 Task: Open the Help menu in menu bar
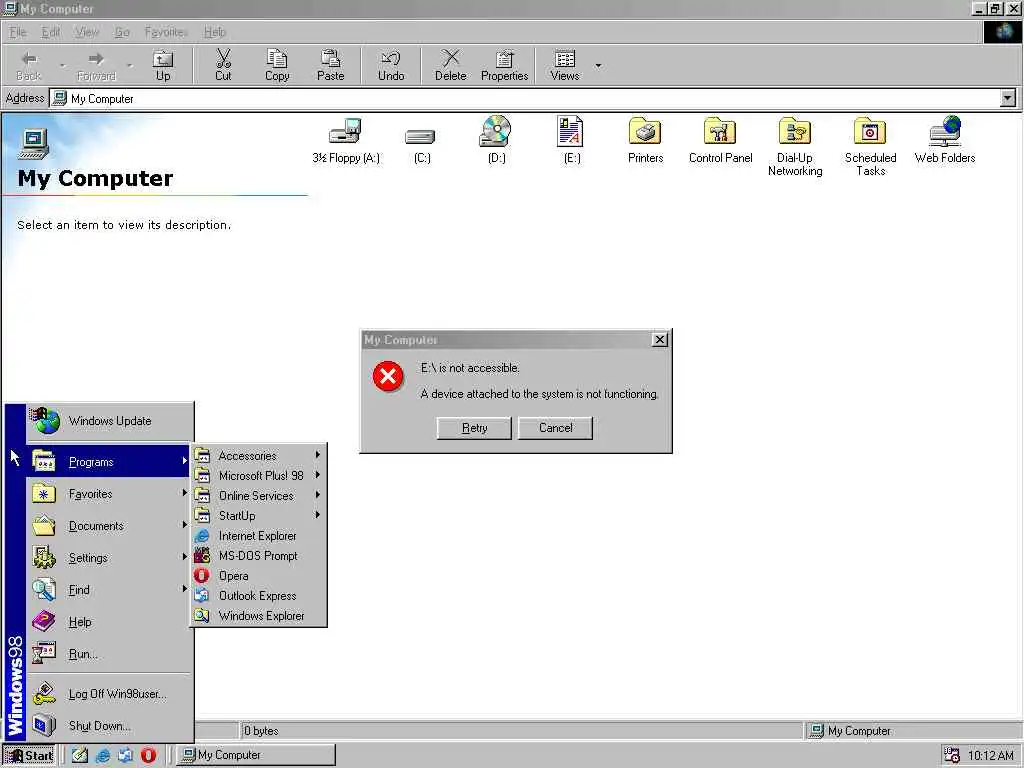click(215, 32)
